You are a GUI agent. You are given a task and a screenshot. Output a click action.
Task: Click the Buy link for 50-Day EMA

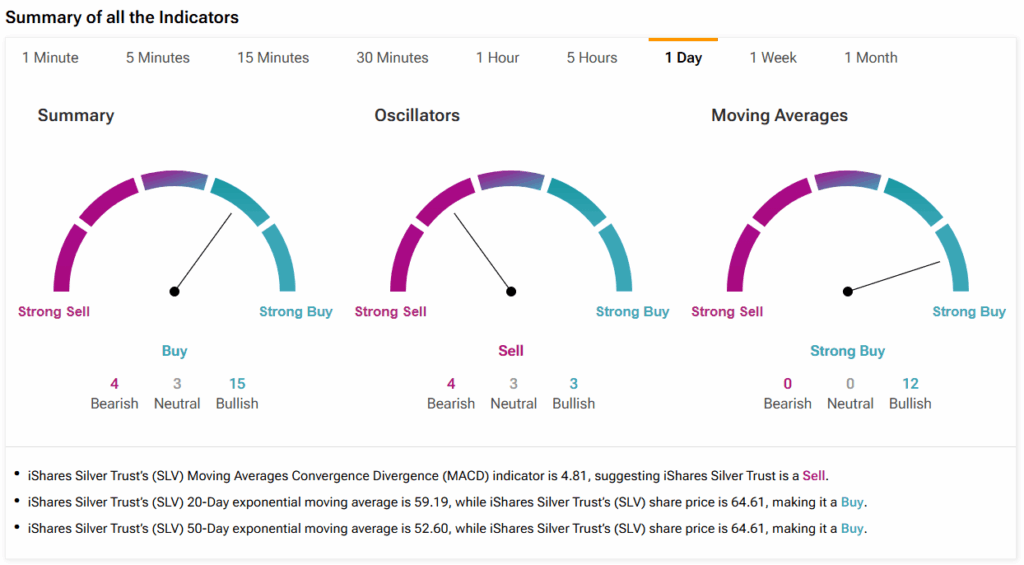852,528
